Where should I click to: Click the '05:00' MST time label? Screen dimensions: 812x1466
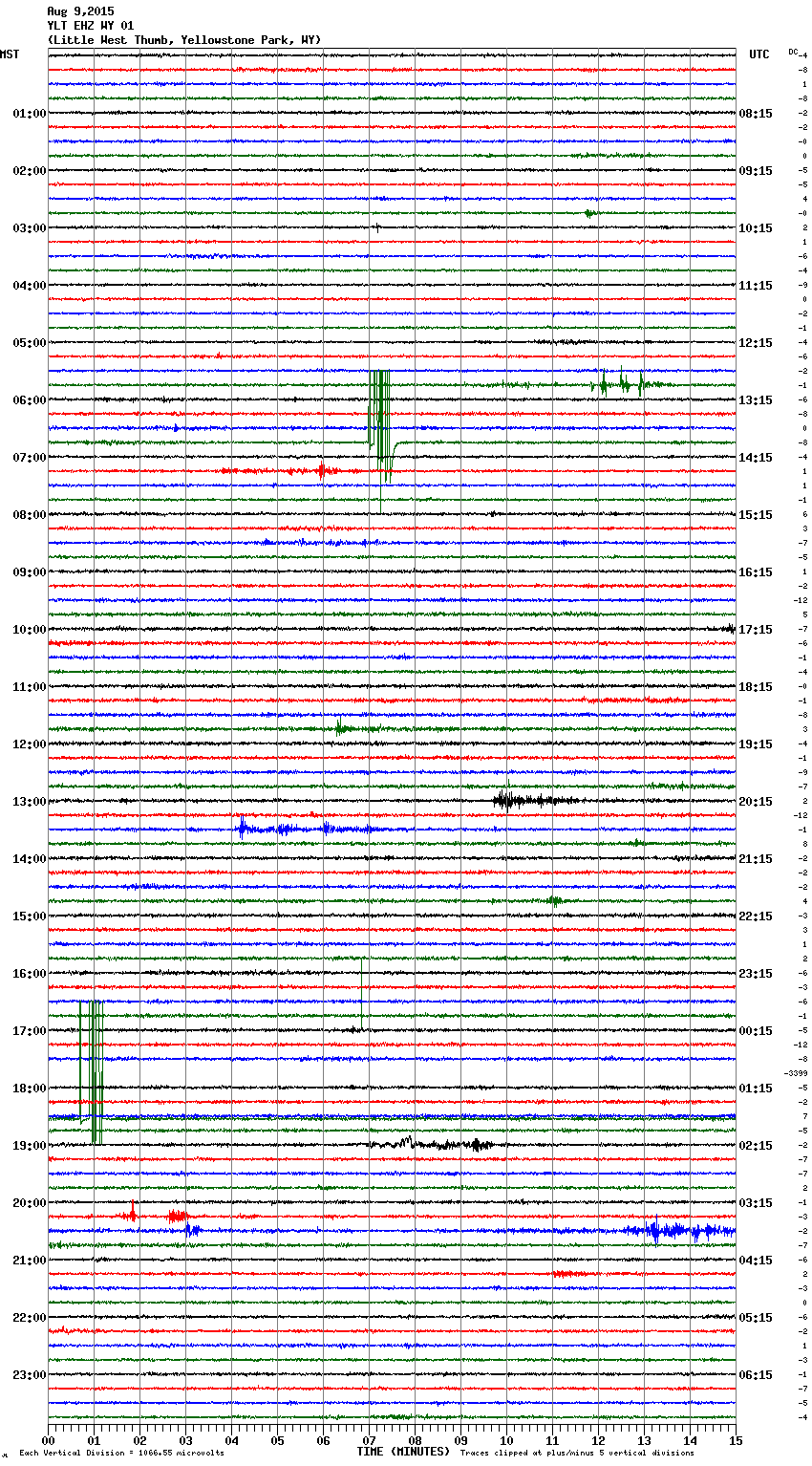pyautogui.click(x=30, y=343)
